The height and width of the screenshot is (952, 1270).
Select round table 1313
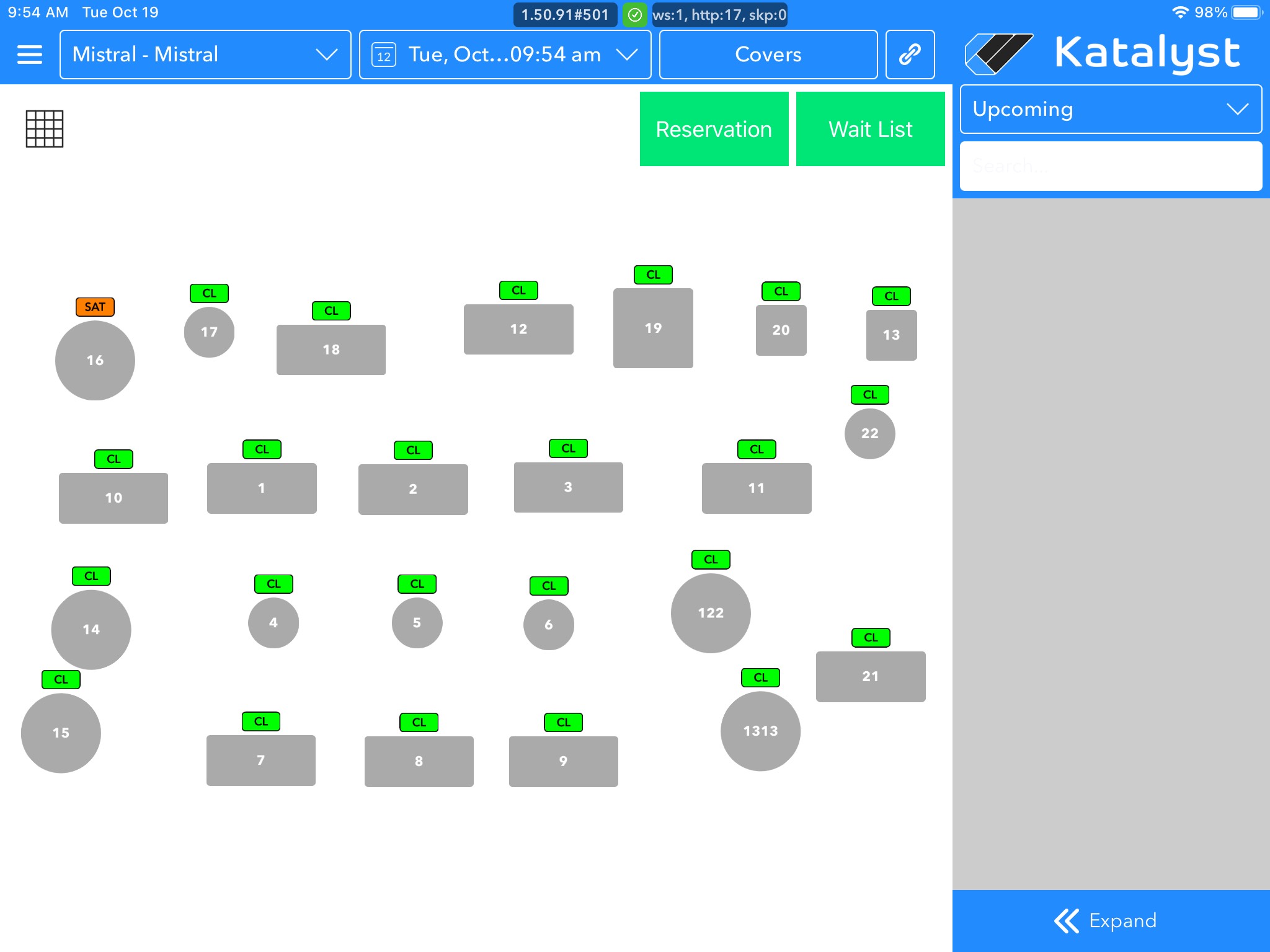[x=760, y=731]
